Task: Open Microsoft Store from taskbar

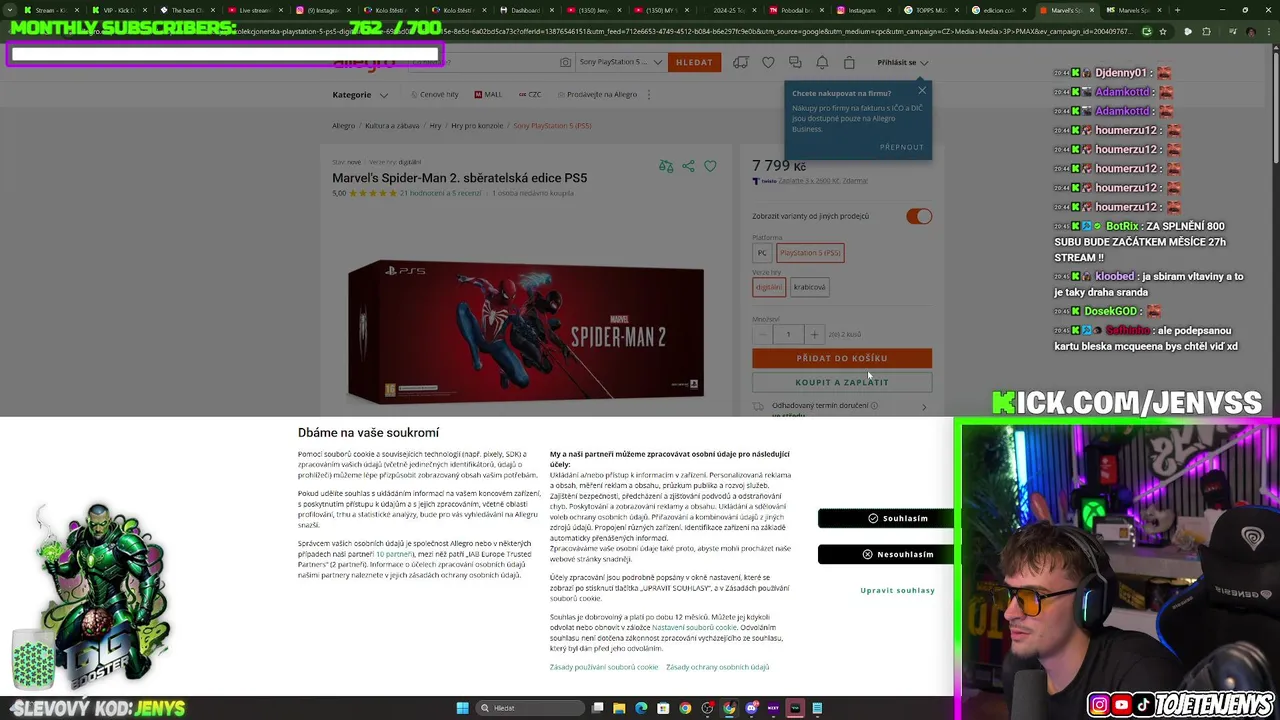Action: pos(663,708)
